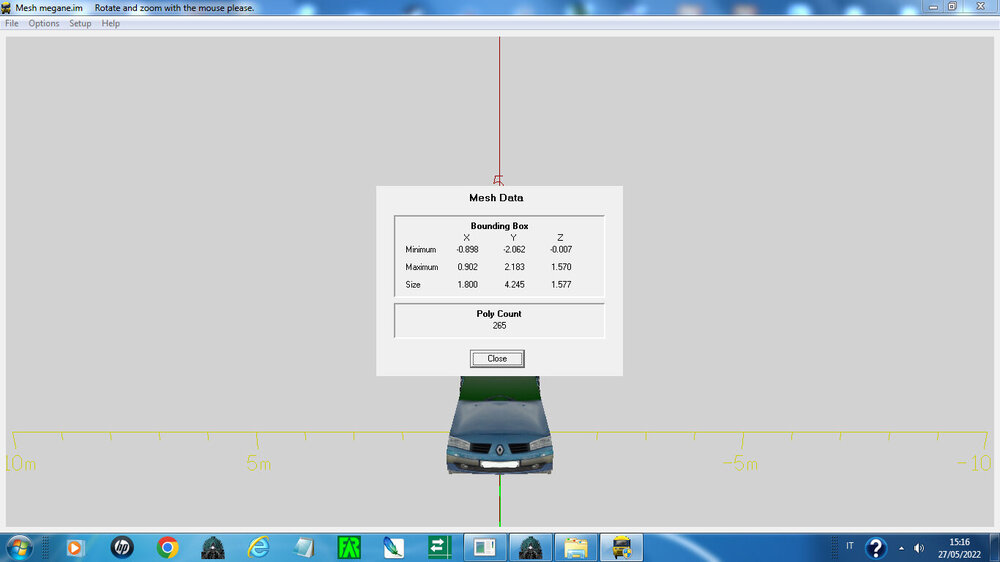Click the 5m ruler label
Image resolution: width=1000 pixels, height=562 pixels.
(x=258, y=464)
